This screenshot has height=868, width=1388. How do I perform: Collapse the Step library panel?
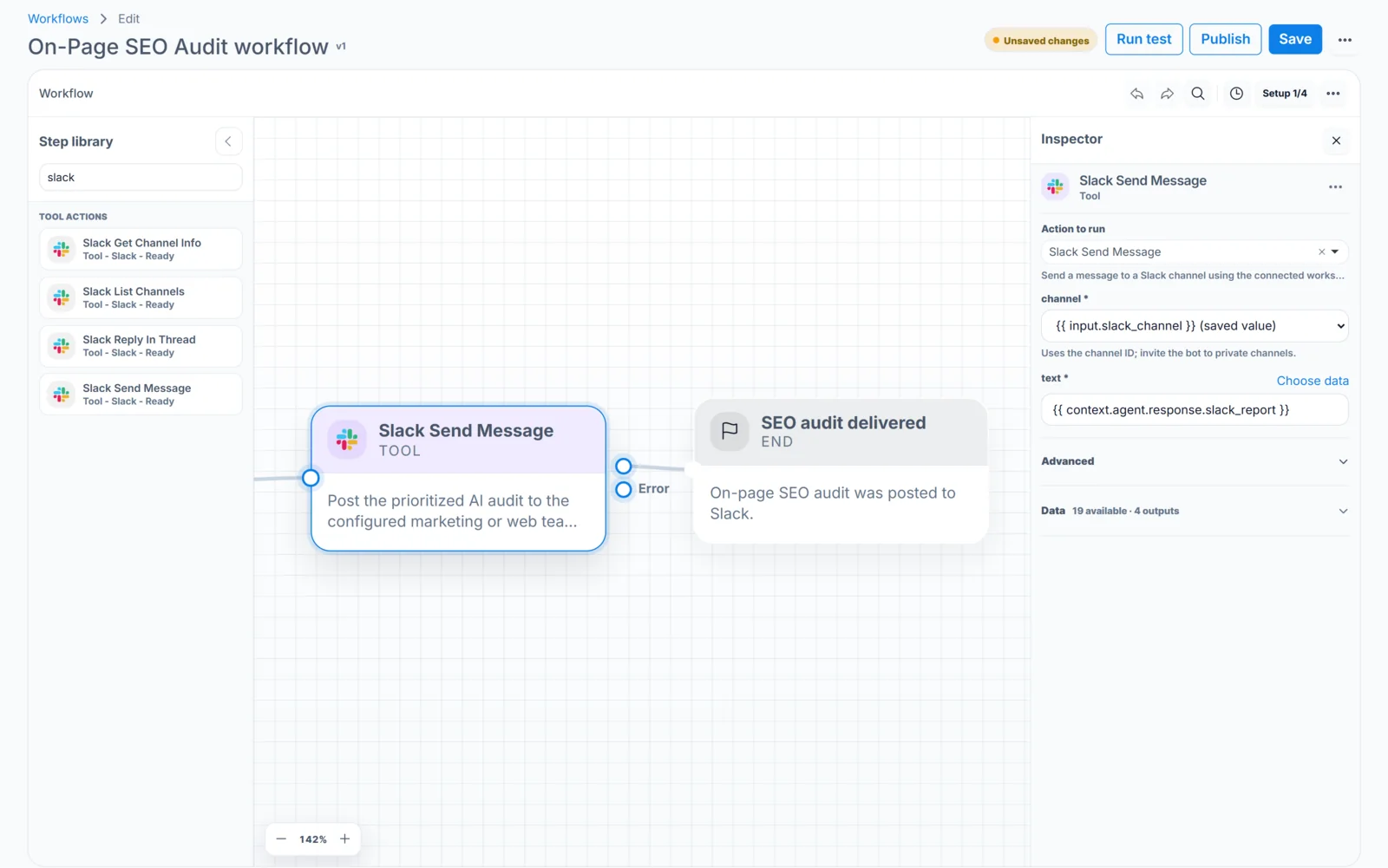[x=228, y=141]
